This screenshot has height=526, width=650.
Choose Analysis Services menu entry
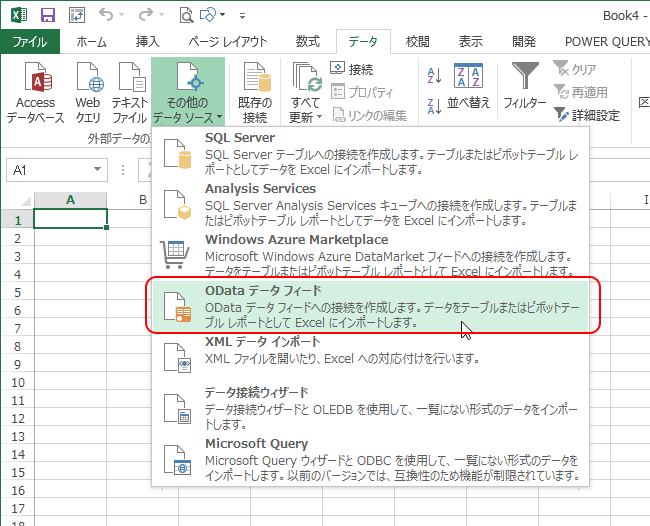[371, 204]
